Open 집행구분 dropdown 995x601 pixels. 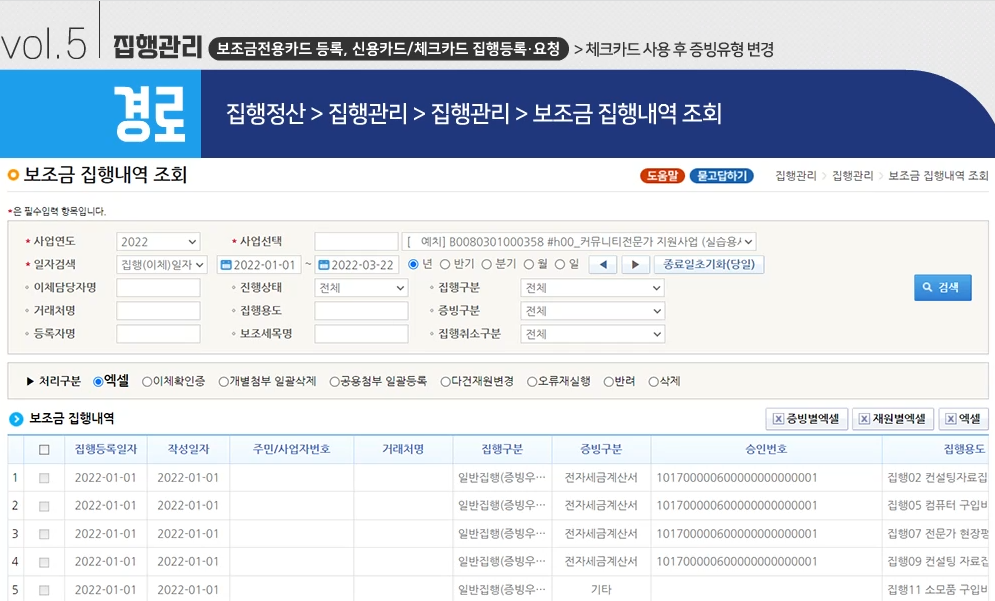pos(592,288)
